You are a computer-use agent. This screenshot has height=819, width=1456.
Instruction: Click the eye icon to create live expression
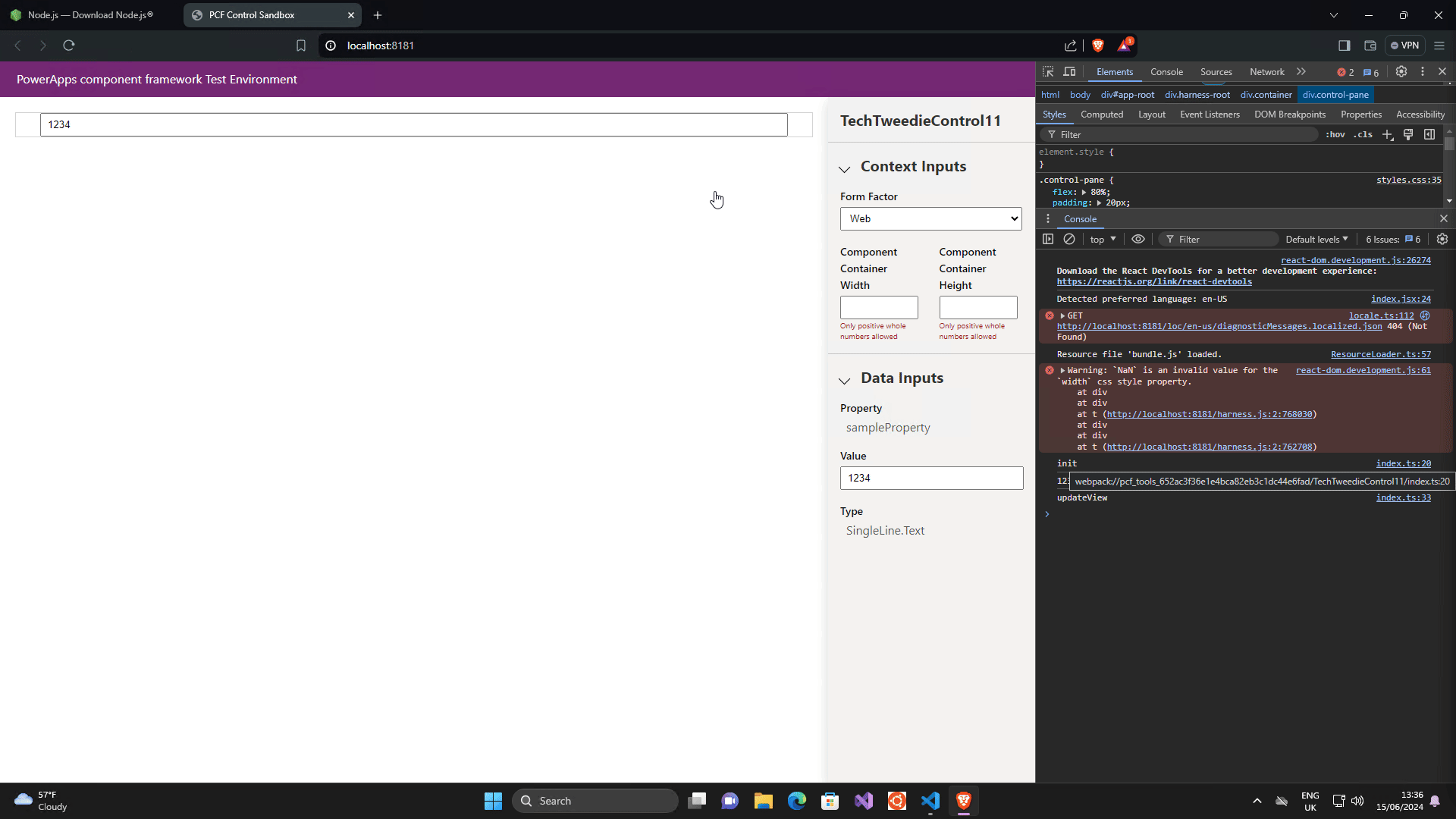point(1137,239)
